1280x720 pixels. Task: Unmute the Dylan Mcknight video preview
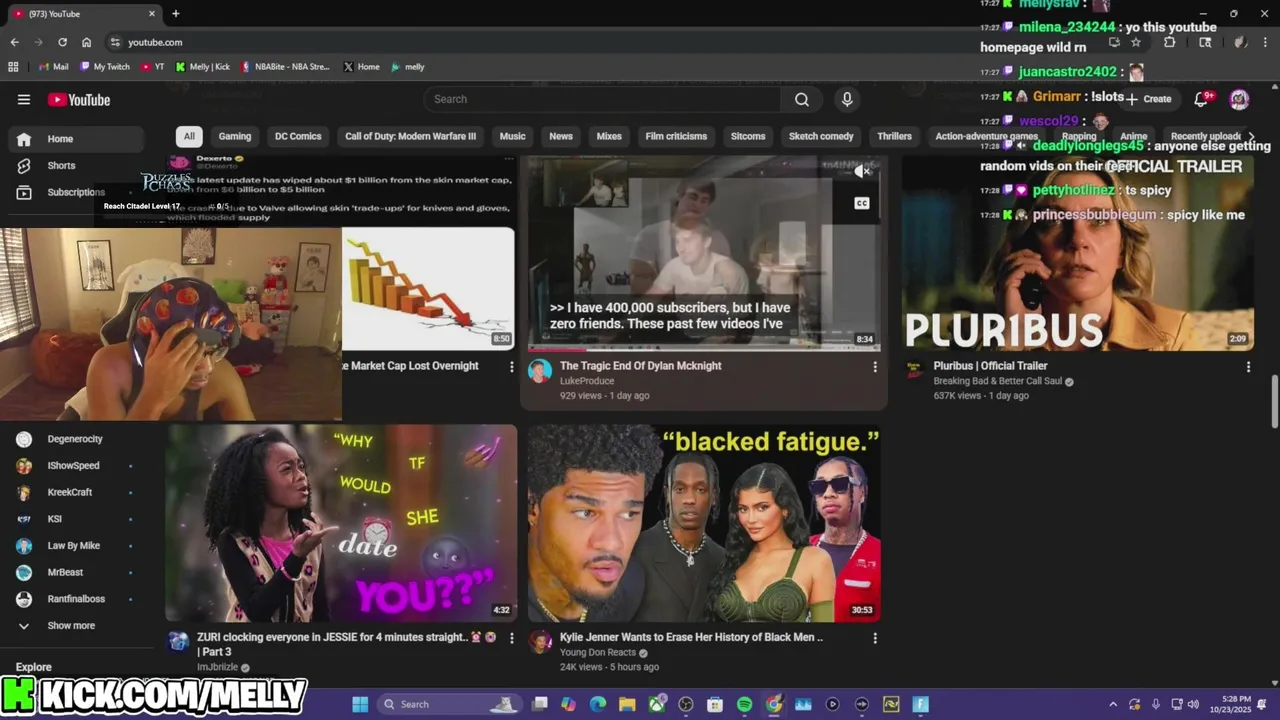[862, 172]
